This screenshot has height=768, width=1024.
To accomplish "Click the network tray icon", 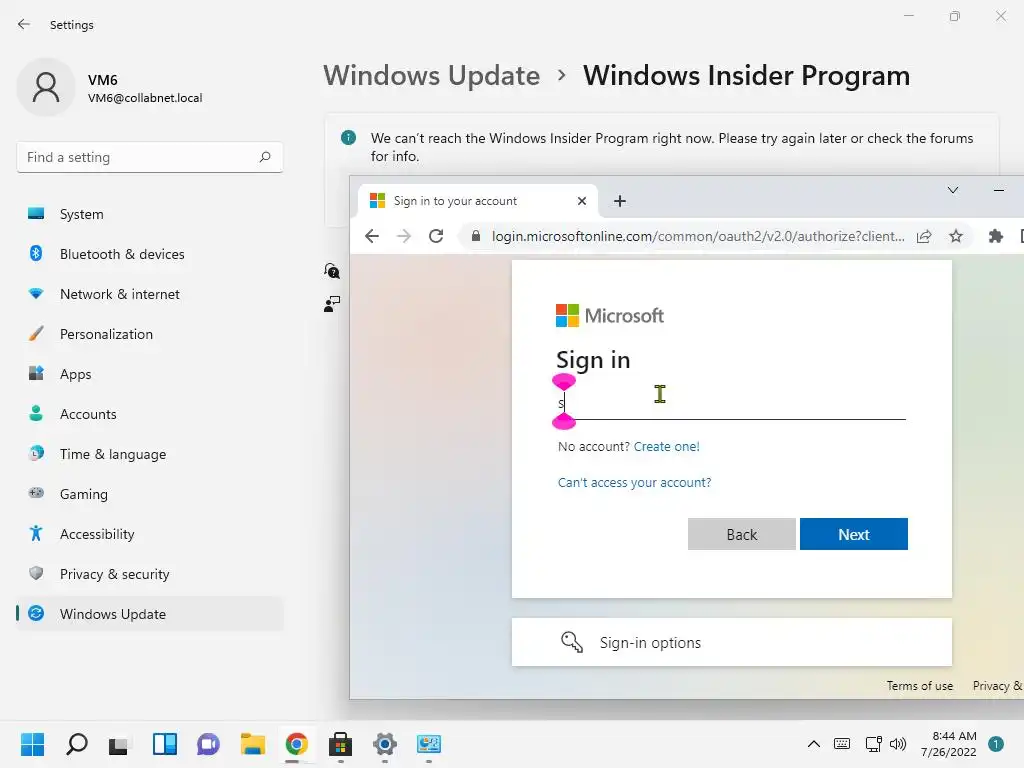I will [873, 744].
